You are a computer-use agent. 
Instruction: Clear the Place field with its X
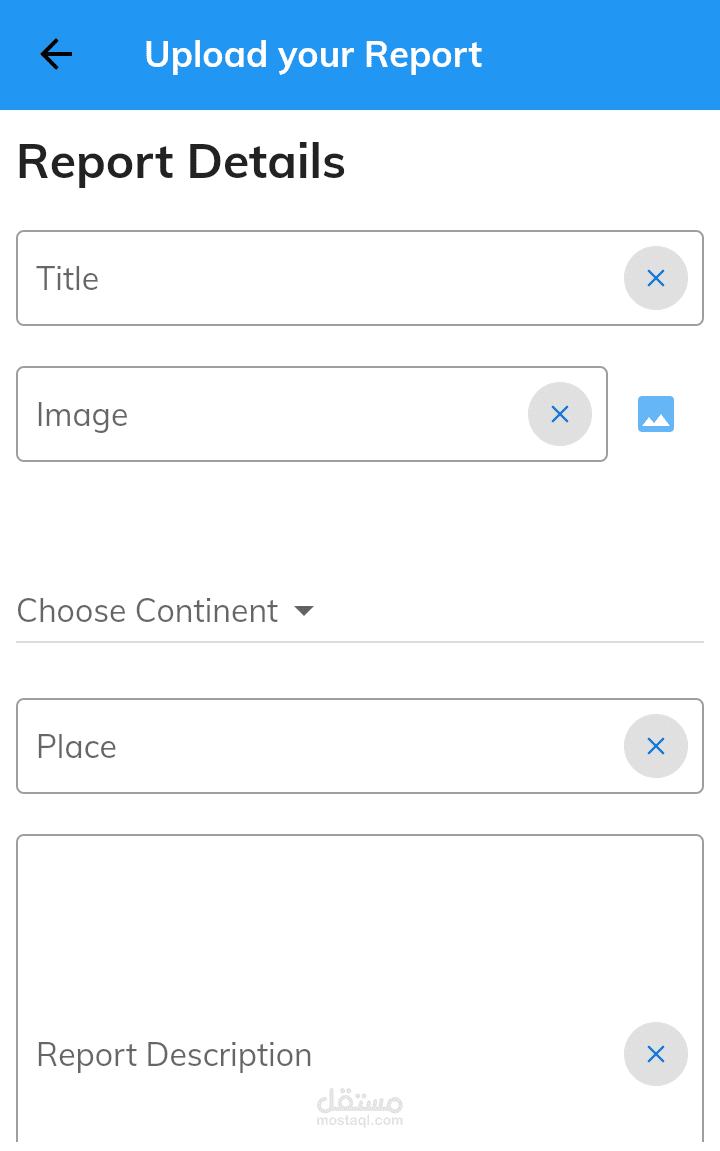click(656, 746)
